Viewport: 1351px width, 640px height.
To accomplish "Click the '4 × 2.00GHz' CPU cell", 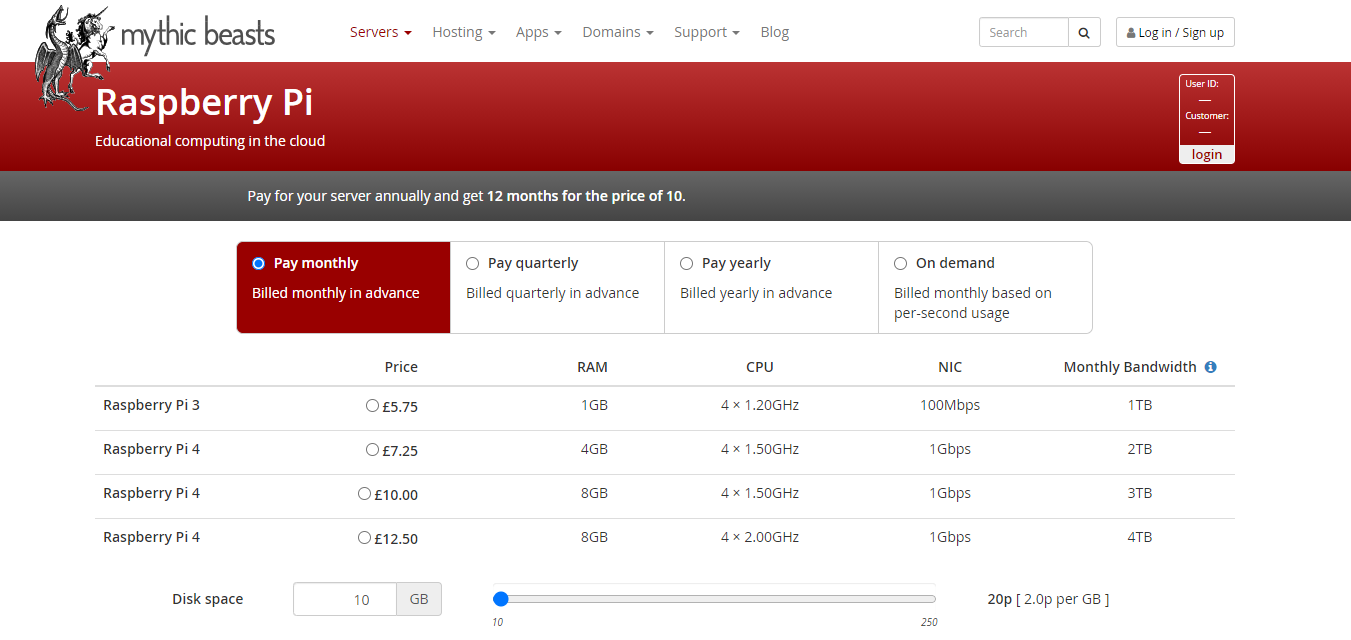I will [x=760, y=537].
